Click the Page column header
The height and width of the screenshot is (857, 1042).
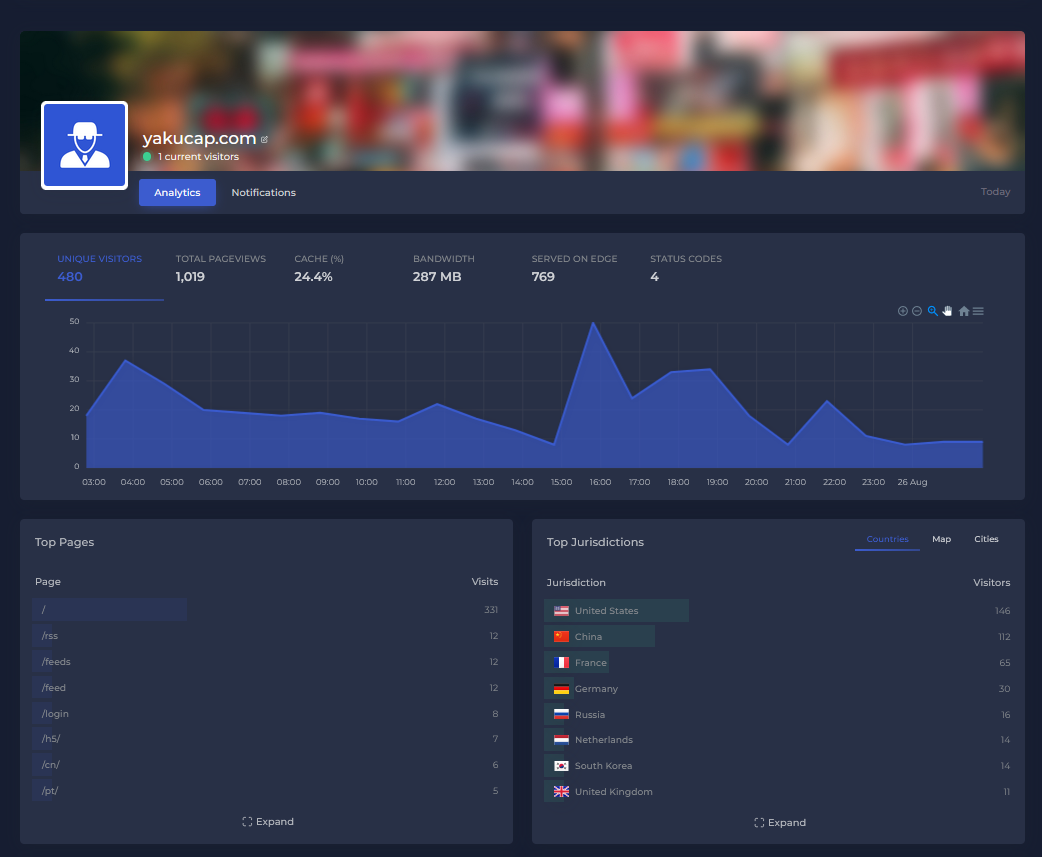[x=48, y=581]
